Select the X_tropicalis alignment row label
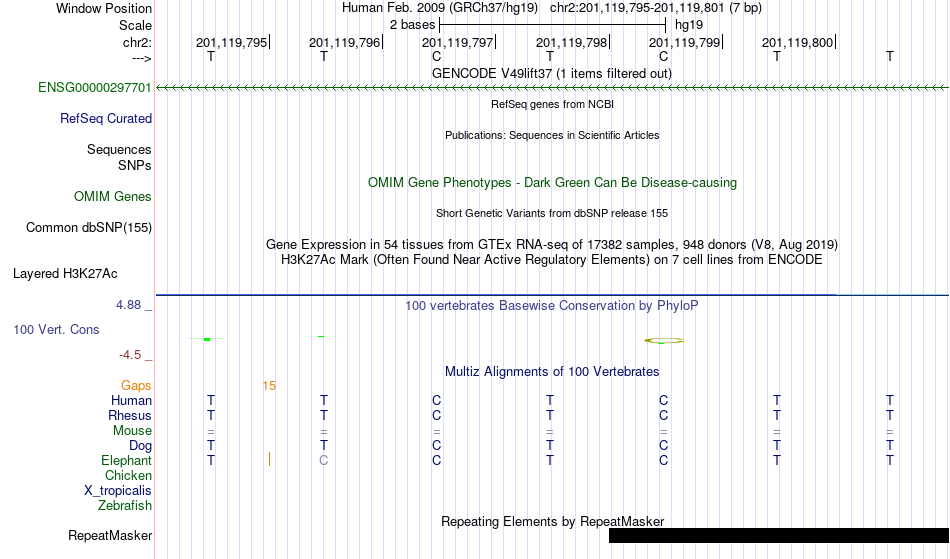Viewport: 950px width, 559px height. 118,491
